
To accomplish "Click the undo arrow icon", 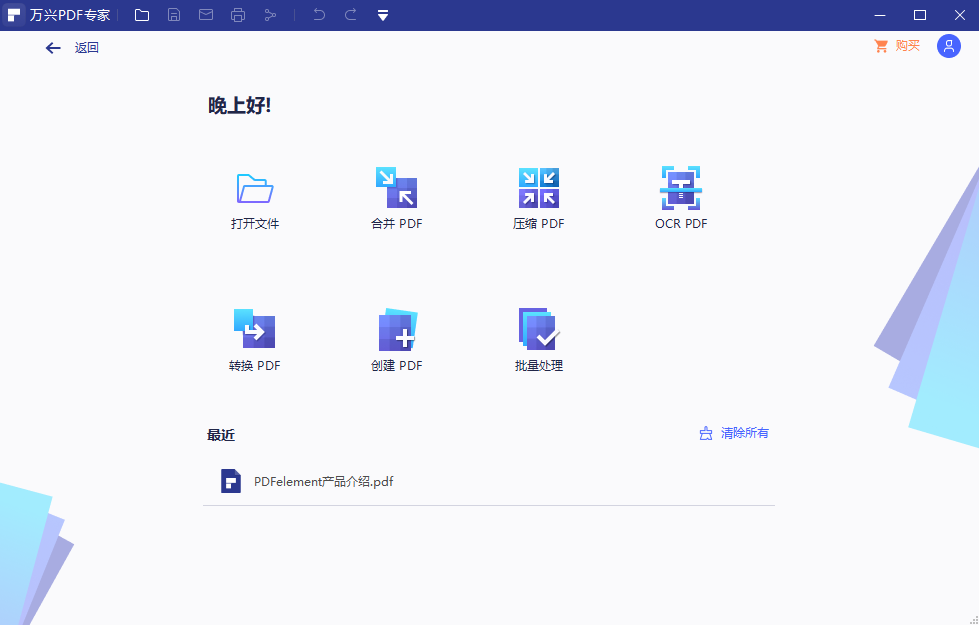I will pyautogui.click(x=318, y=15).
